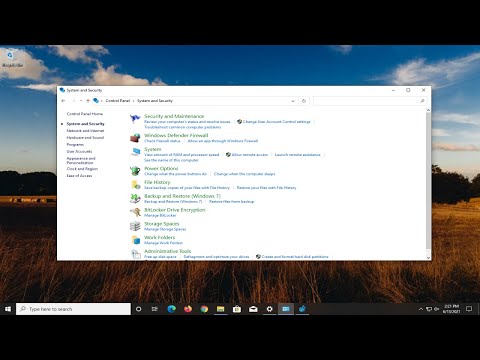Click the Search Control Panel box

pos(370,101)
